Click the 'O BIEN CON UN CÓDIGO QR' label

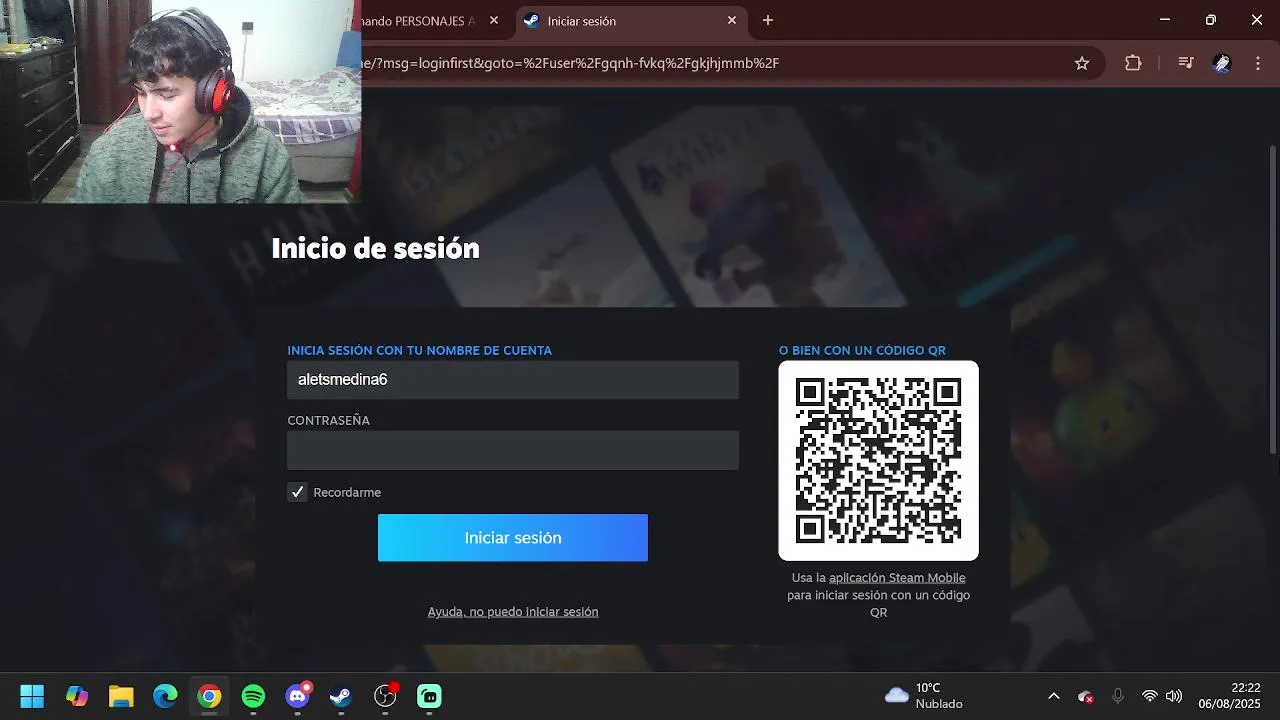[x=862, y=350]
